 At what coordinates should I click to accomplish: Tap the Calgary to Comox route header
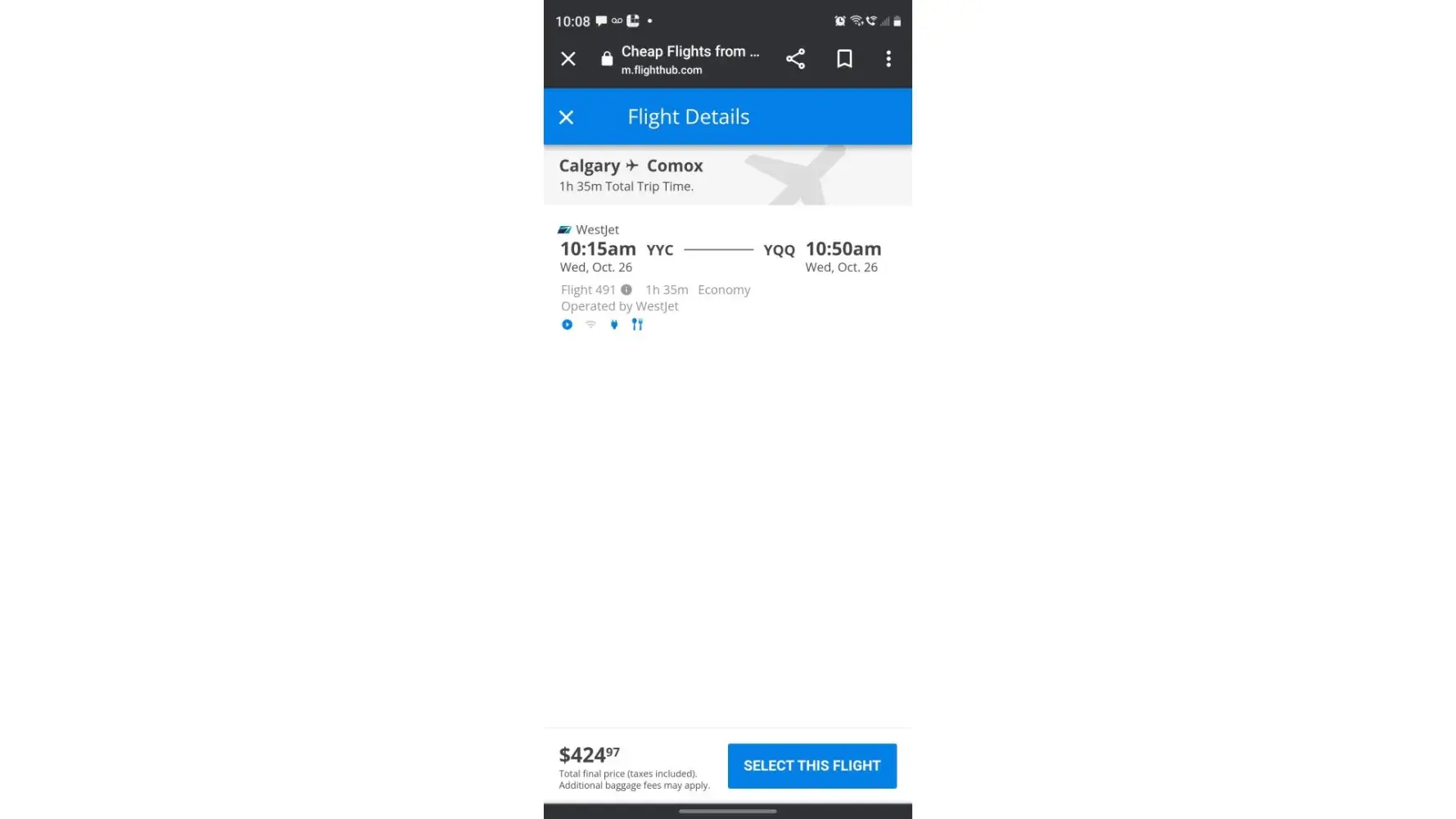(x=631, y=166)
